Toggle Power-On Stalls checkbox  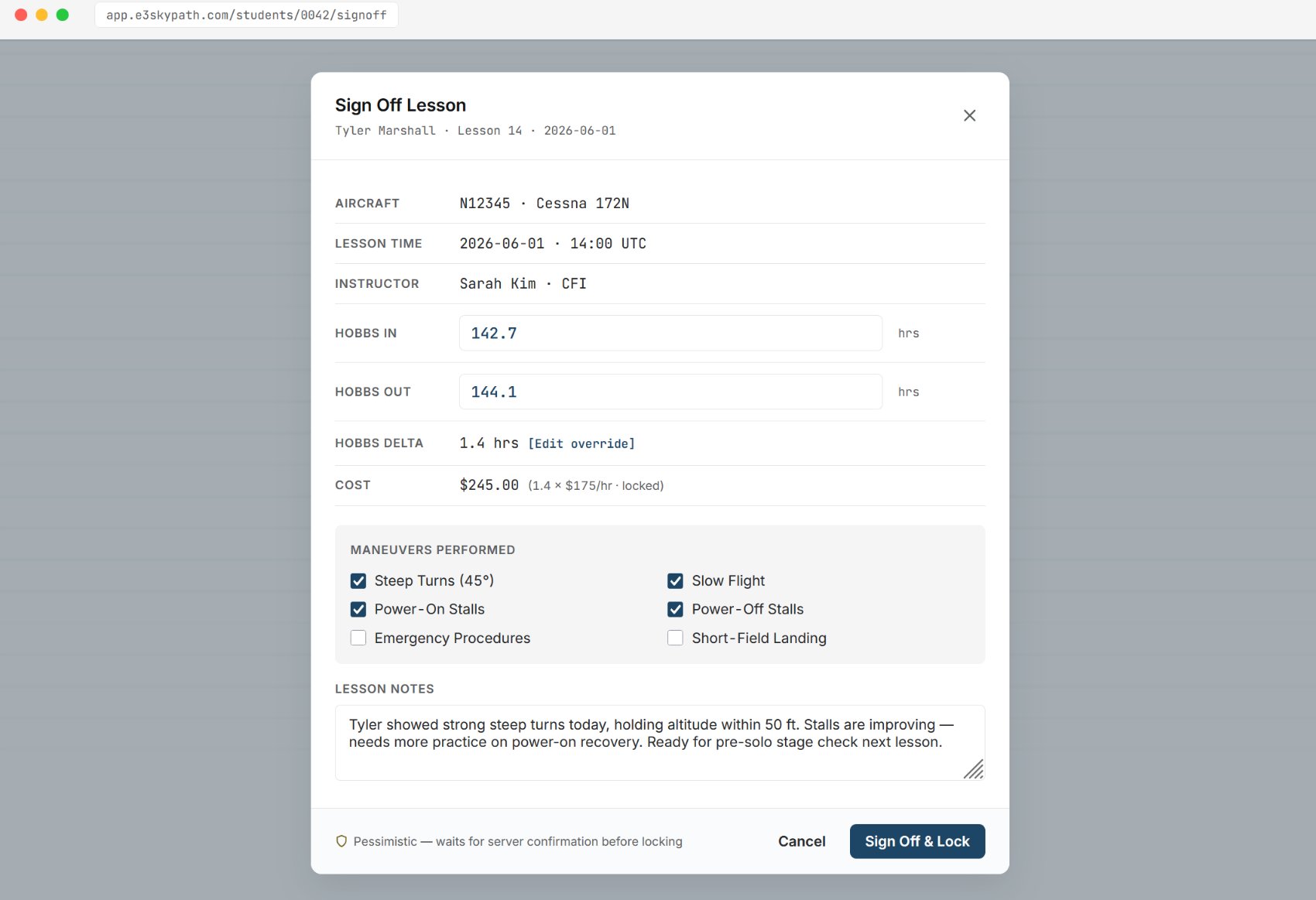tap(358, 610)
